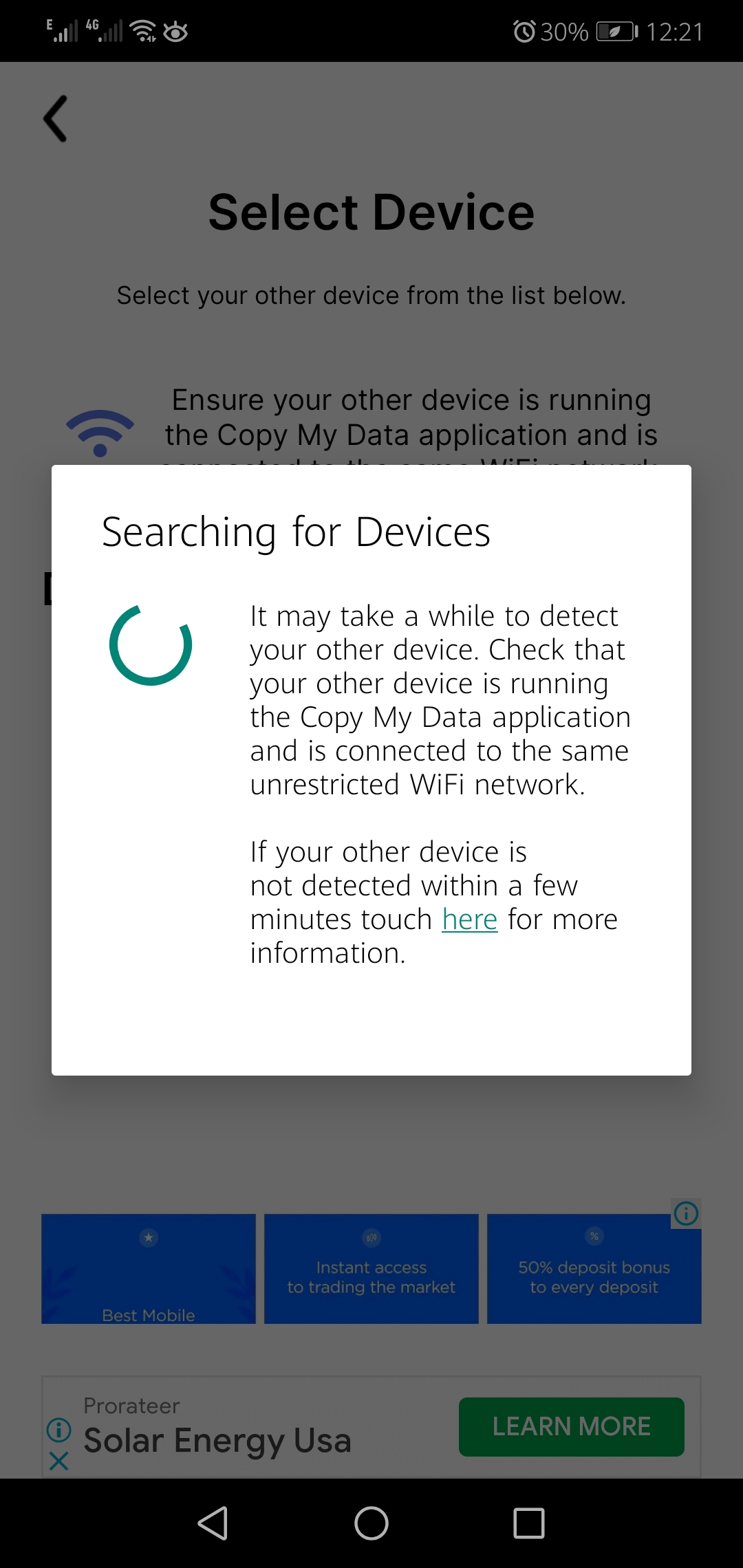Viewport: 743px width, 1568px height.
Task: Tap the "Select Device" heading
Action: pyautogui.click(x=371, y=212)
